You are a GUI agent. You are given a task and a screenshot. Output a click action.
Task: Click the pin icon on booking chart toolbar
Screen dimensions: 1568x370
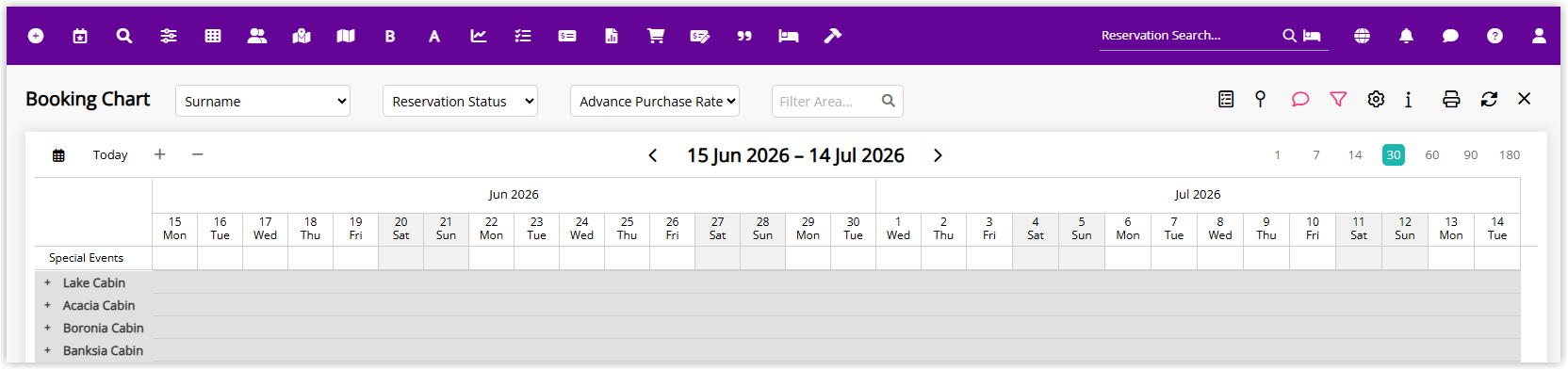1260,99
